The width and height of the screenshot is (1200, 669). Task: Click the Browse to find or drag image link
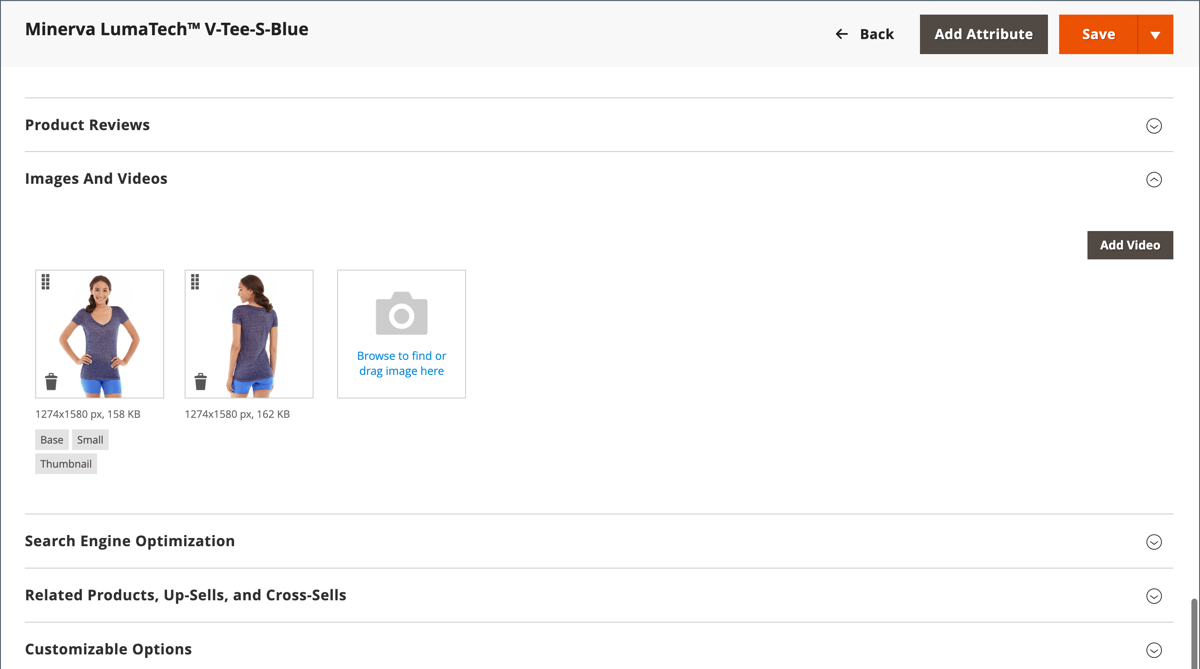pos(401,362)
